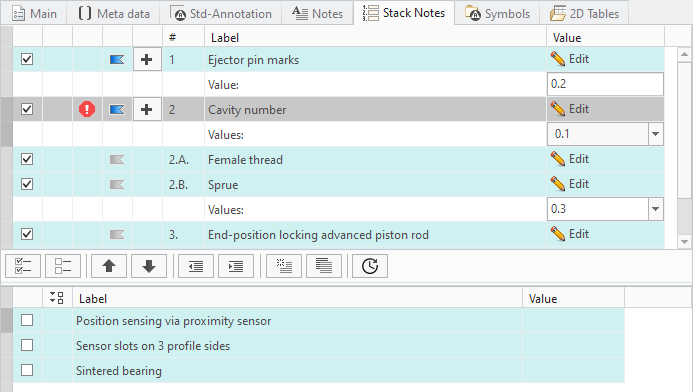Viewport: 693px width, 392px height.
Task: Open the Symbols tab
Action: point(498,14)
